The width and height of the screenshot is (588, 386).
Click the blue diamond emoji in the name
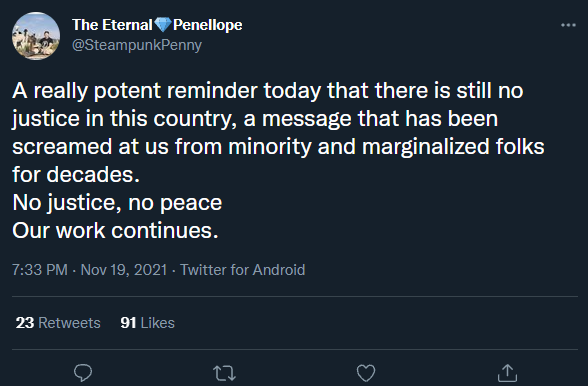(163, 25)
